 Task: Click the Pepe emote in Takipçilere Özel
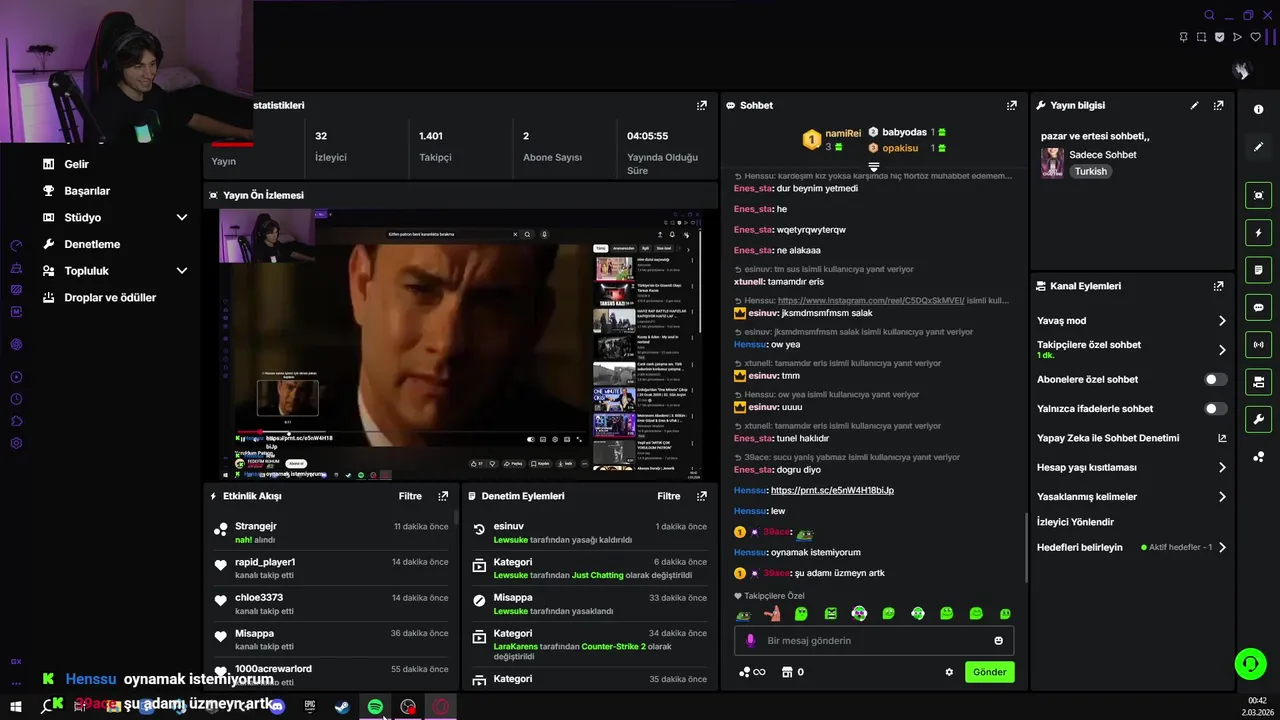pyautogui.click(x=743, y=614)
